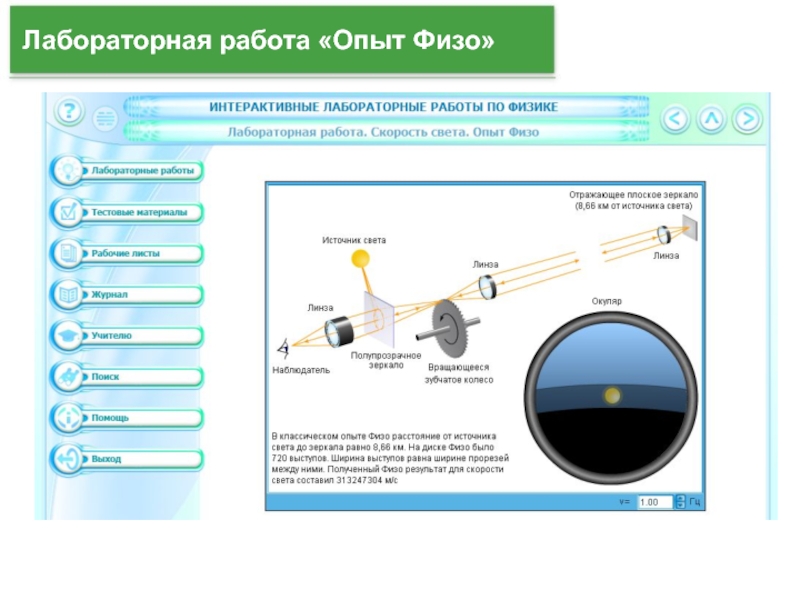
Task: Click the exit arrow icon beside Выход
Action: (67, 459)
